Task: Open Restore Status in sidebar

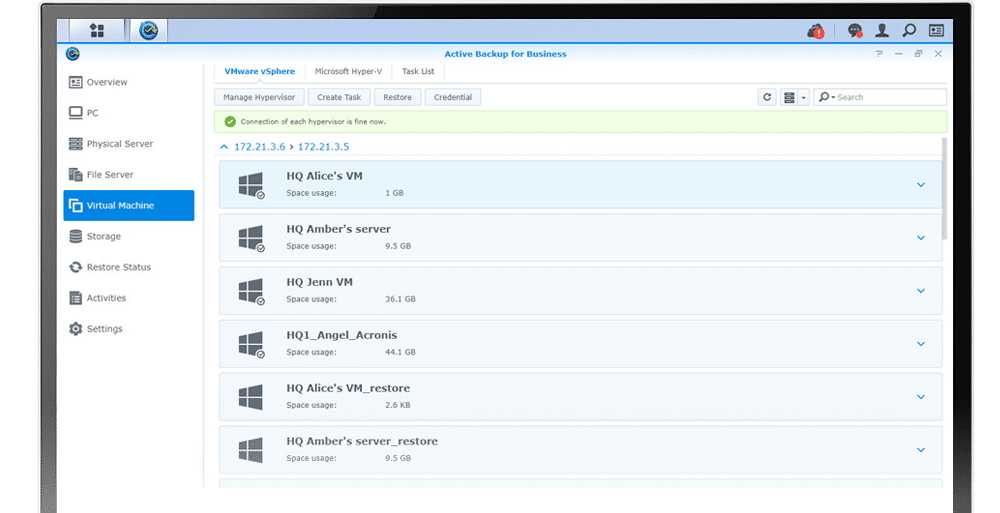Action: pyautogui.click(x=129, y=267)
